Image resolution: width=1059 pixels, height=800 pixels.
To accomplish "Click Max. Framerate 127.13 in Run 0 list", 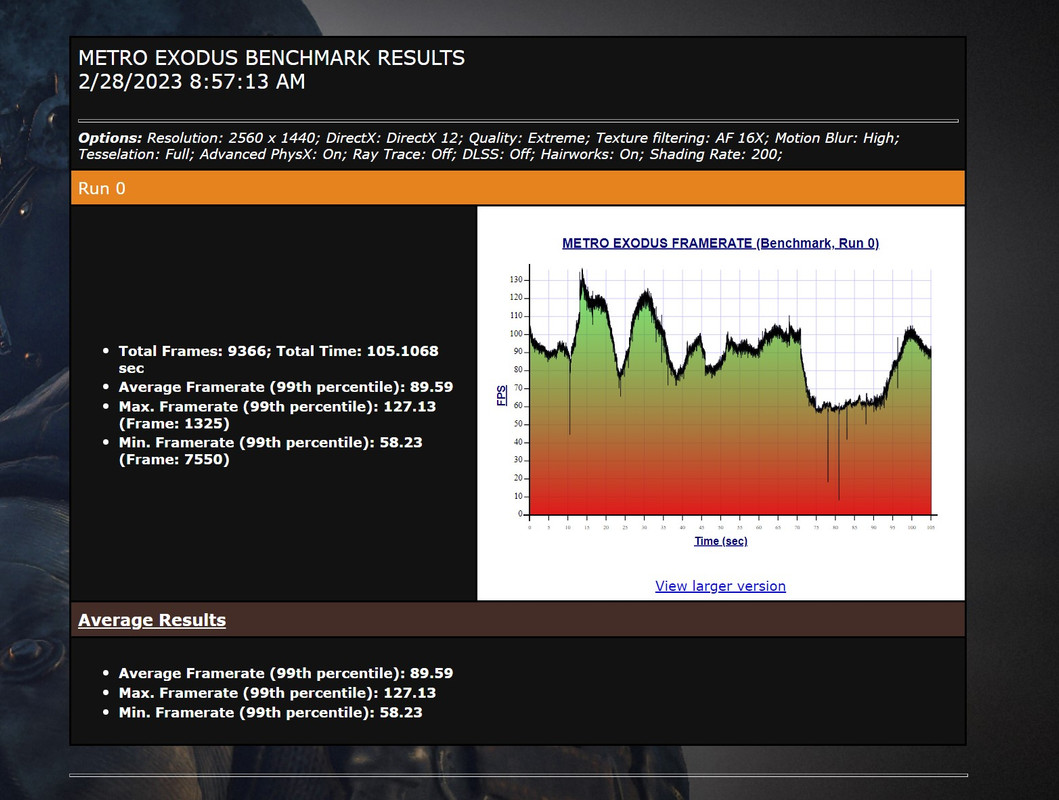I will [277, 406].
